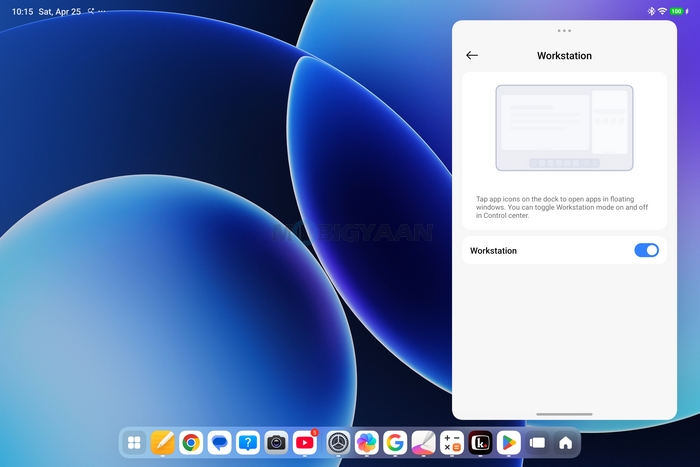700x467 pixels.
Task: Launch the Camera app from the dock
Action: pyautogui.click(x=276, y=442)
